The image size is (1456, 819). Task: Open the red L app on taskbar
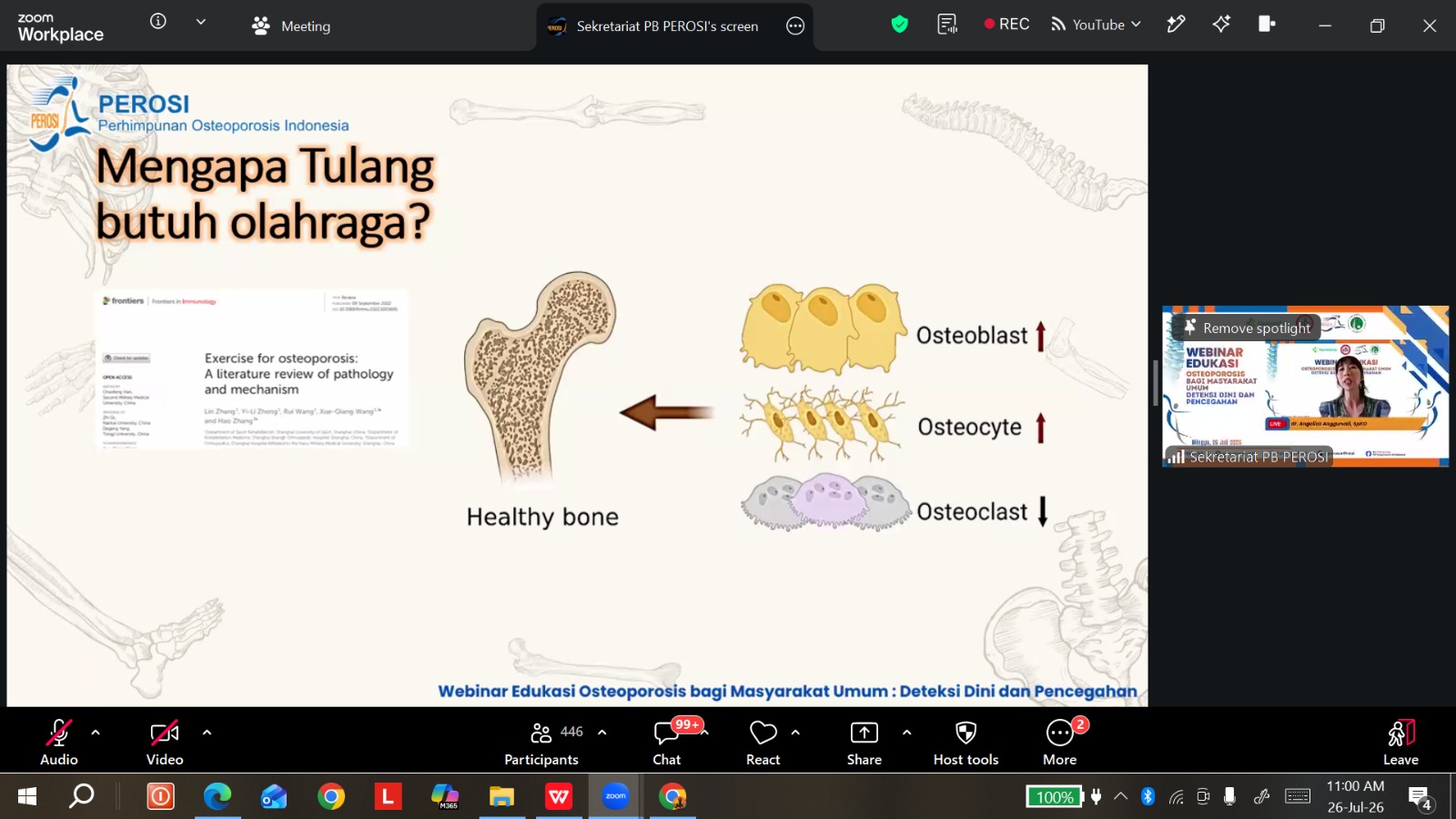coord(388,796)
